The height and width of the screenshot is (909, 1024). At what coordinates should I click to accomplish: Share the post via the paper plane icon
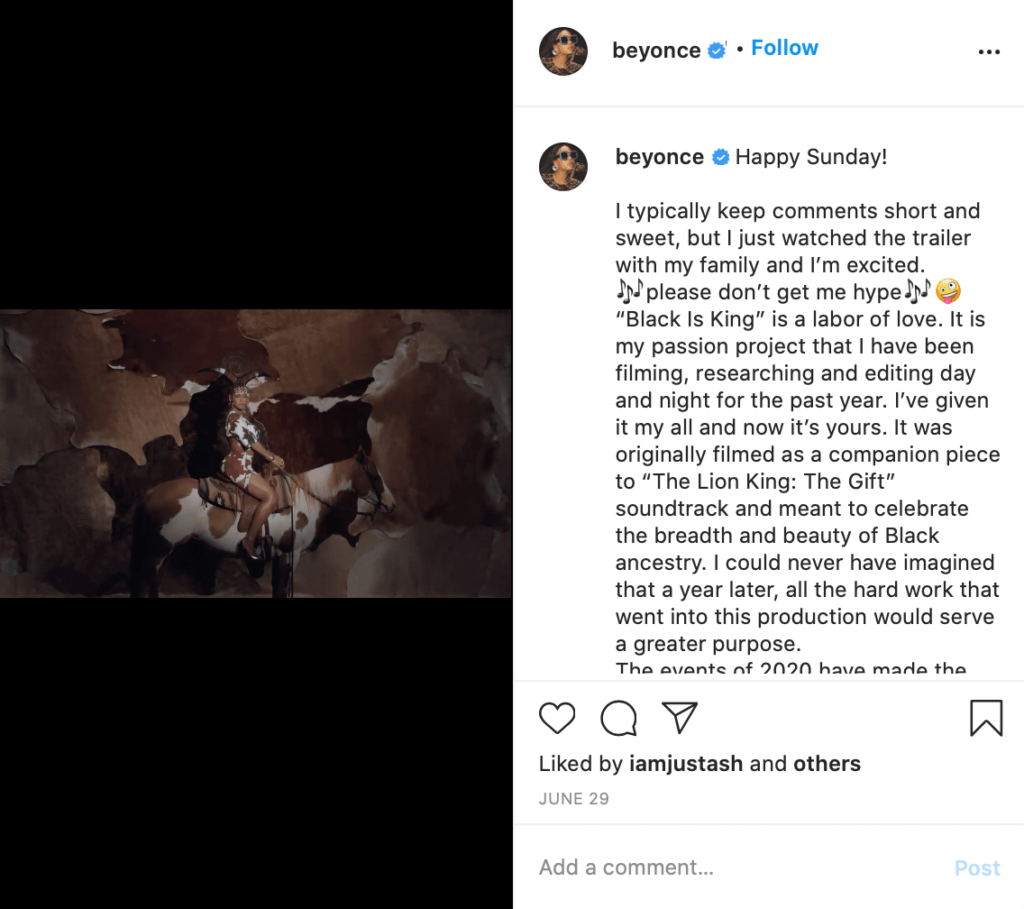click(x=681, y=716)
